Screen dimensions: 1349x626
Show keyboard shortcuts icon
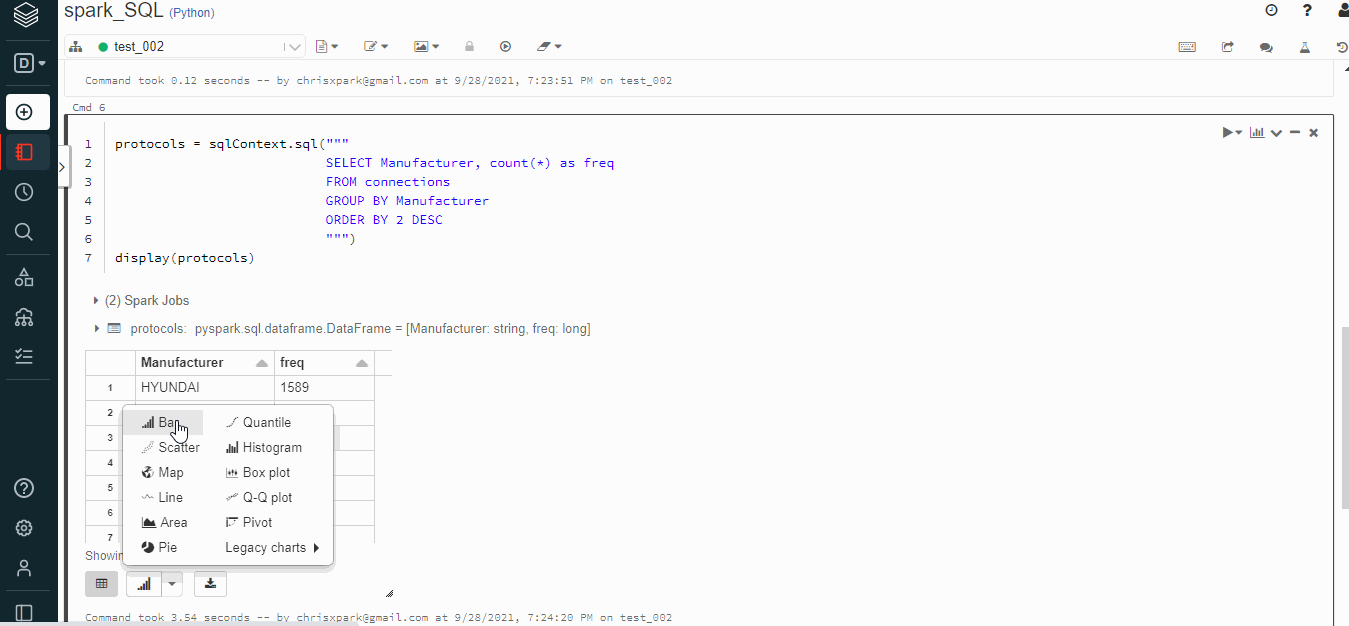tap(1187, 47)
